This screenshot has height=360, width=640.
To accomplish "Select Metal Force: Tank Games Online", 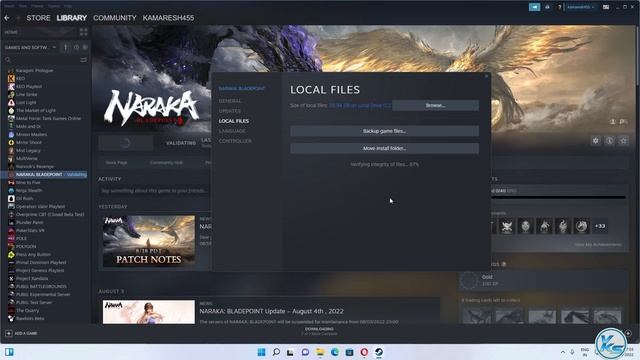I will [48, 118].
